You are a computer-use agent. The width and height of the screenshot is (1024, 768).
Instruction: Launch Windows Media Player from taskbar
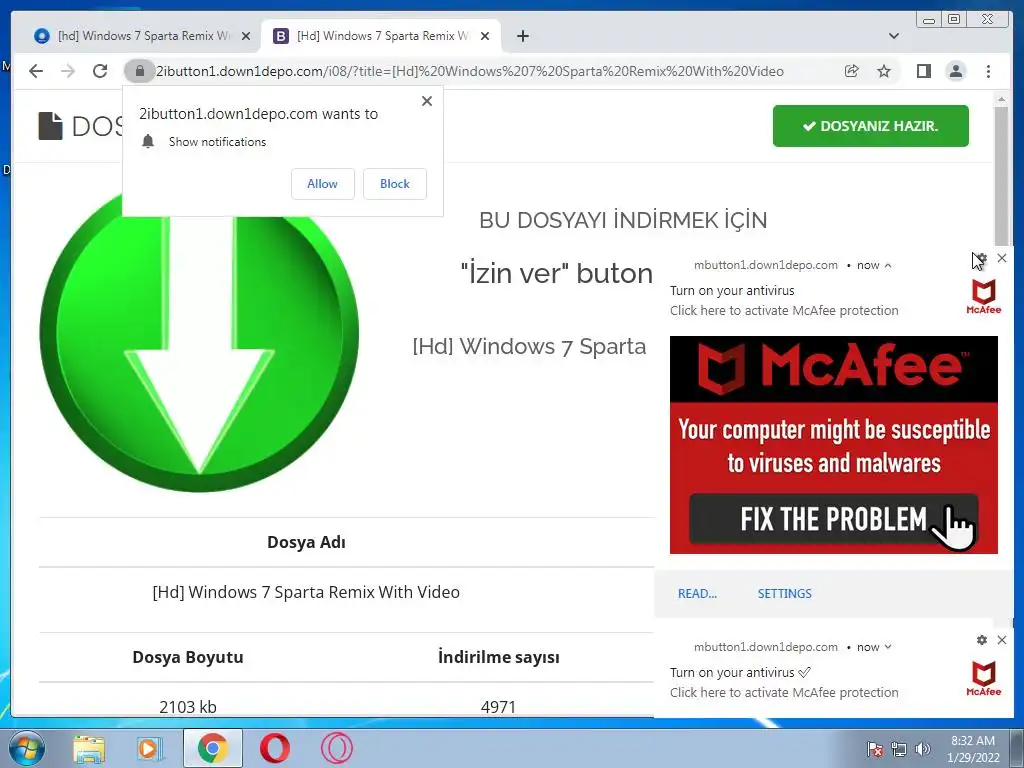tap(150, 748)
